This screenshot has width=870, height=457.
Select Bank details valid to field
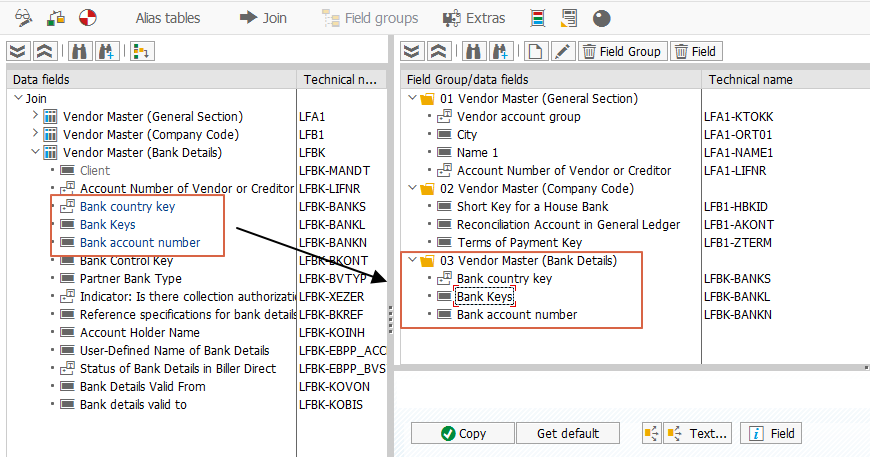click(133, 405)
